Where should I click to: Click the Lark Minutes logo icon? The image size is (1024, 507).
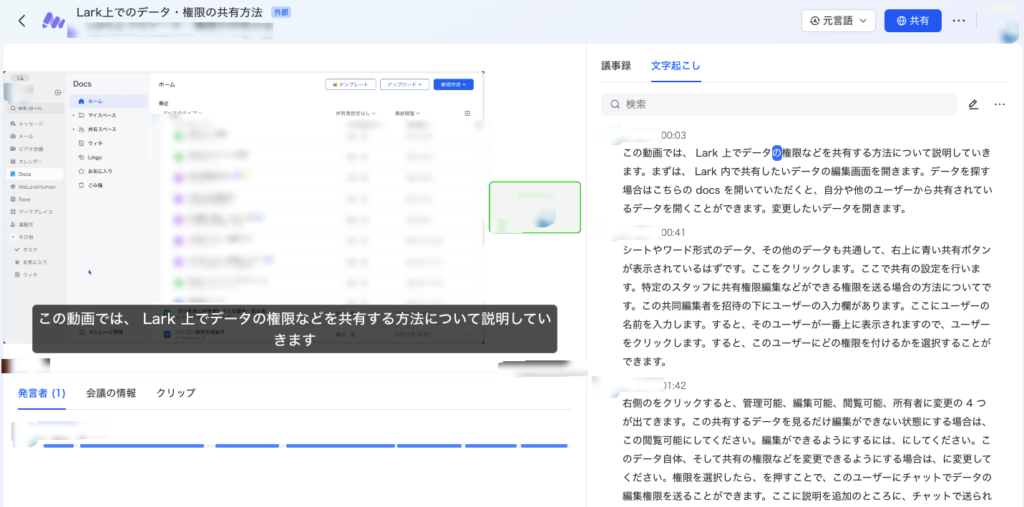click(x=53, y=21)
